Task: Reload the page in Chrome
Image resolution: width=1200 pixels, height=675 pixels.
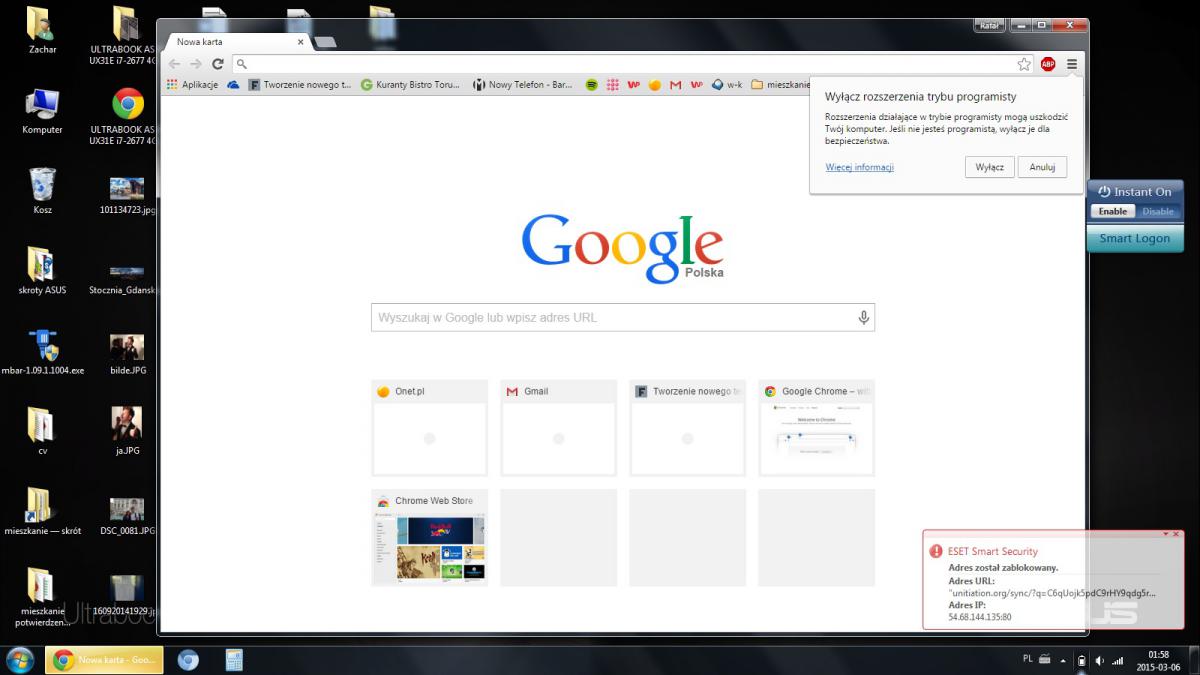Action: coord(217,64)
